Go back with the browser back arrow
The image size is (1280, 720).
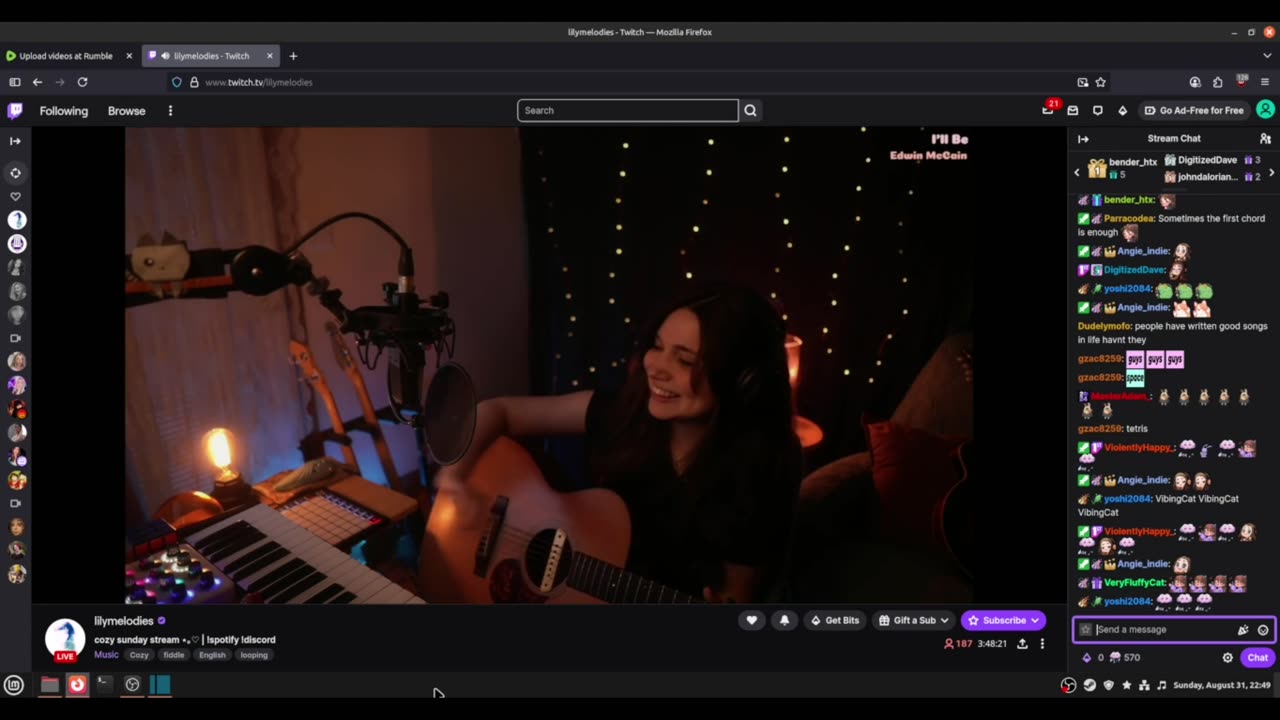click(x=37, y=82)
